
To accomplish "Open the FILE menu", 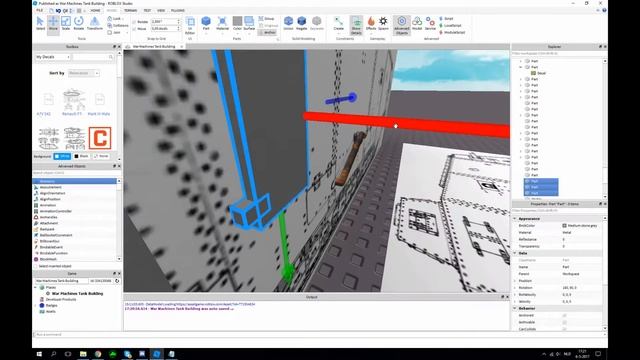I will click(x=40, y=10).
